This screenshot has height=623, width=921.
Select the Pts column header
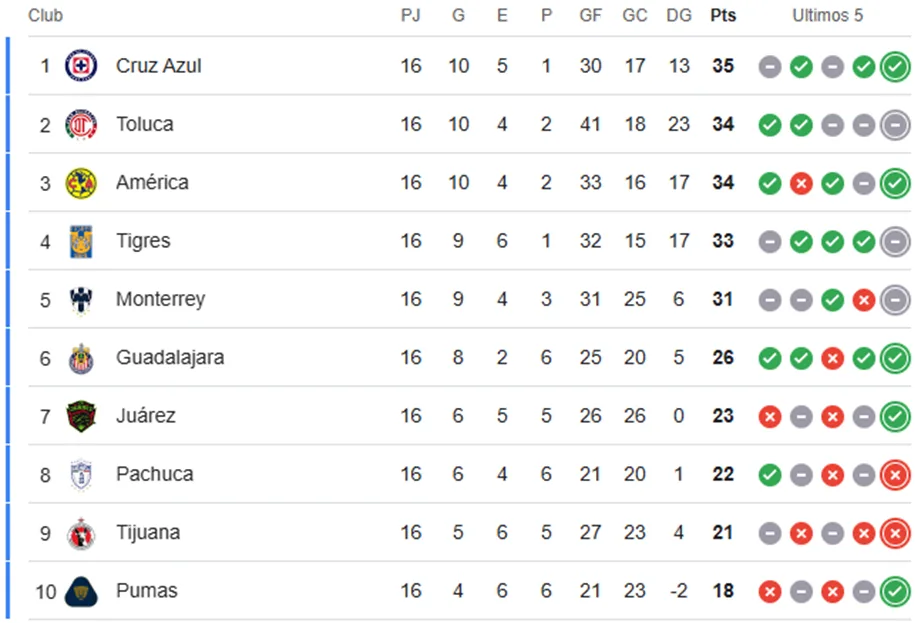point(723,16)
